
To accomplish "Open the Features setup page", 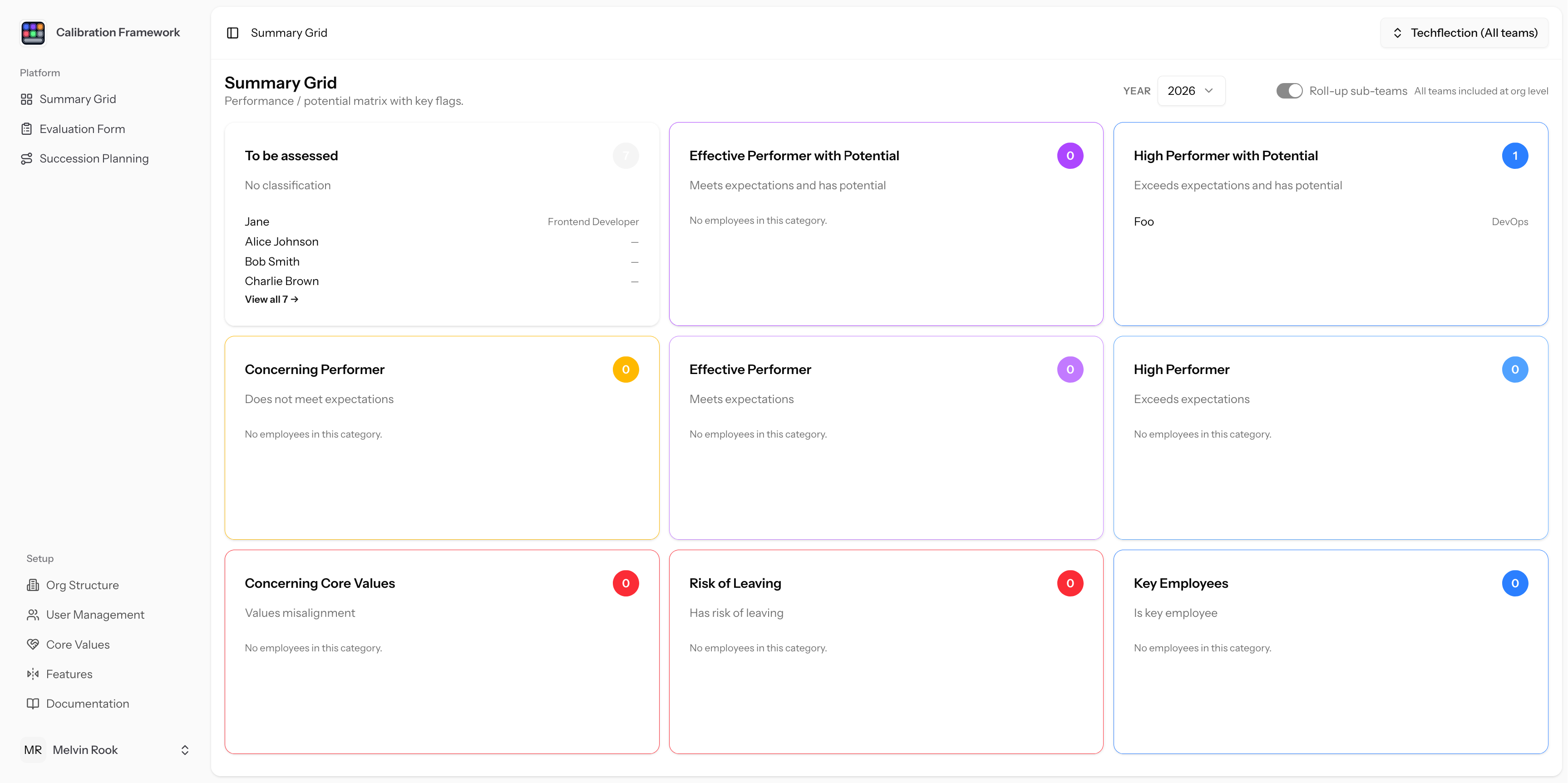I will [105, 674].
